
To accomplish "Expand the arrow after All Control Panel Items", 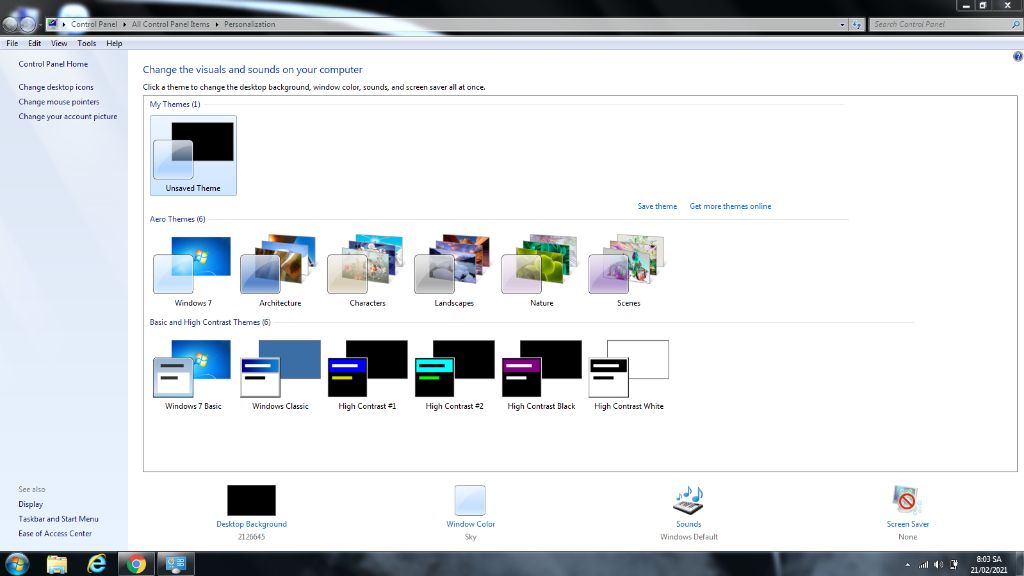I will tap(217, 24).
